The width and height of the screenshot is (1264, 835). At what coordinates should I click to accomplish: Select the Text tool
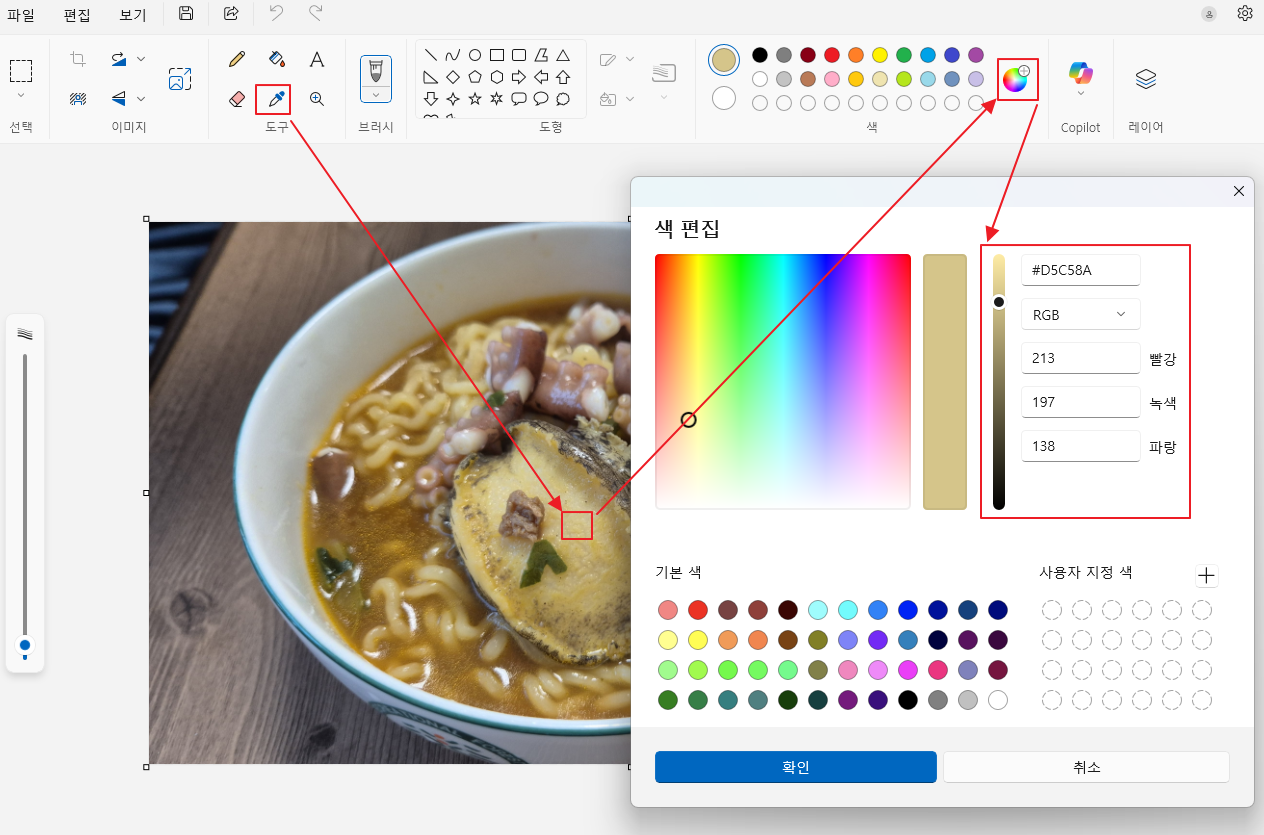coord(317,59)
